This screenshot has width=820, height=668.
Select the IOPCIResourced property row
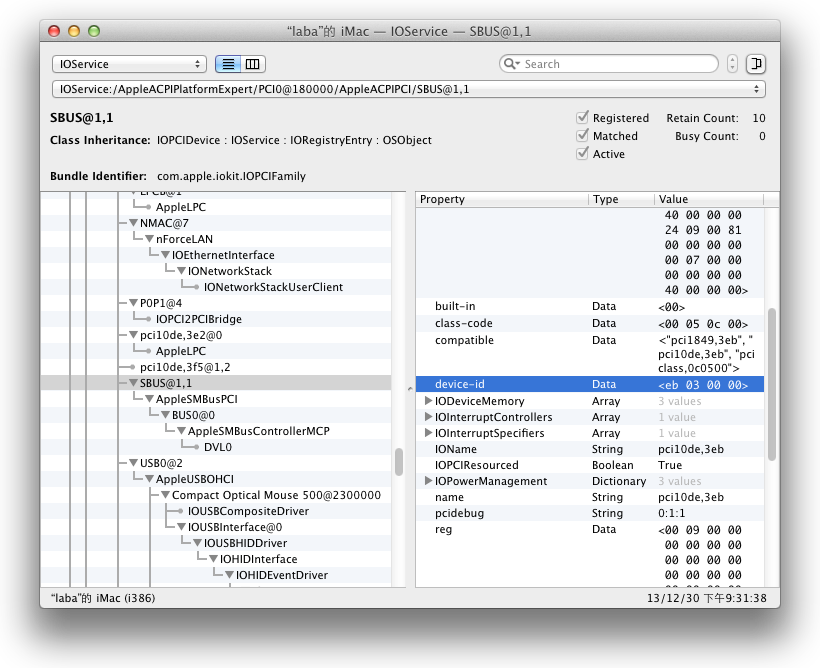point(590,465)
